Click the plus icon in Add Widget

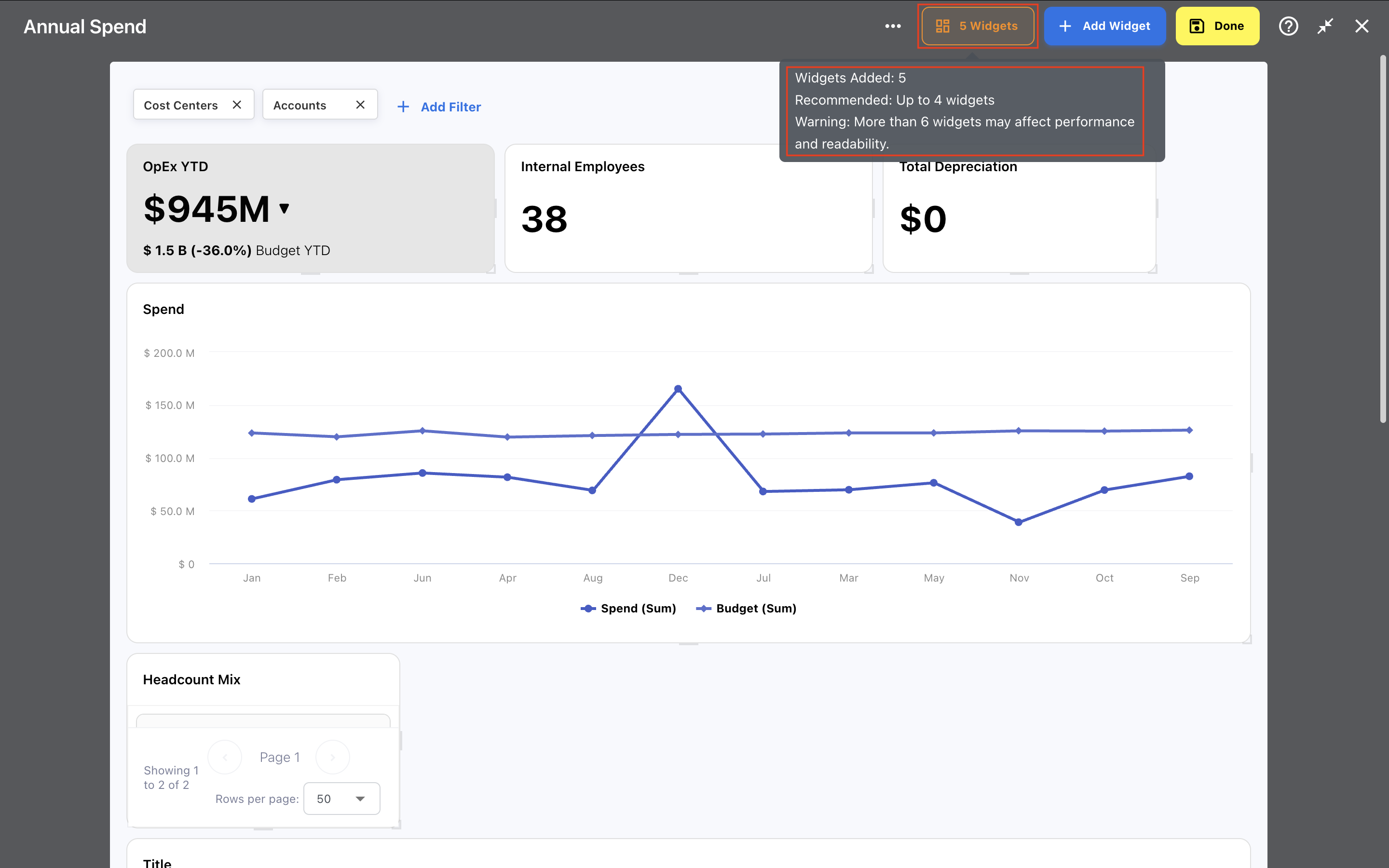point(1065,26)
